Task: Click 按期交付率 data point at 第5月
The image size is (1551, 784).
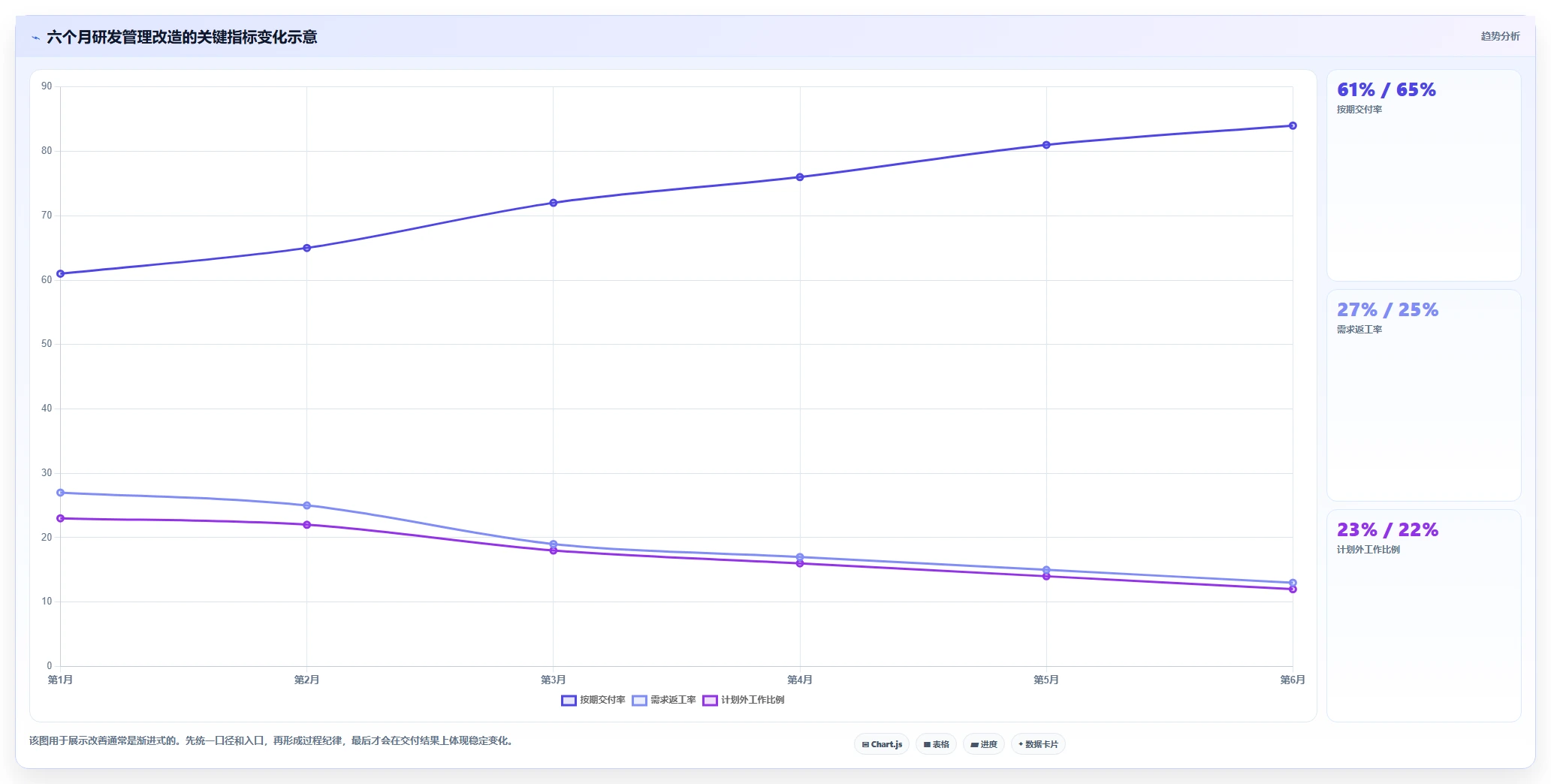Action: (1046, 145)
